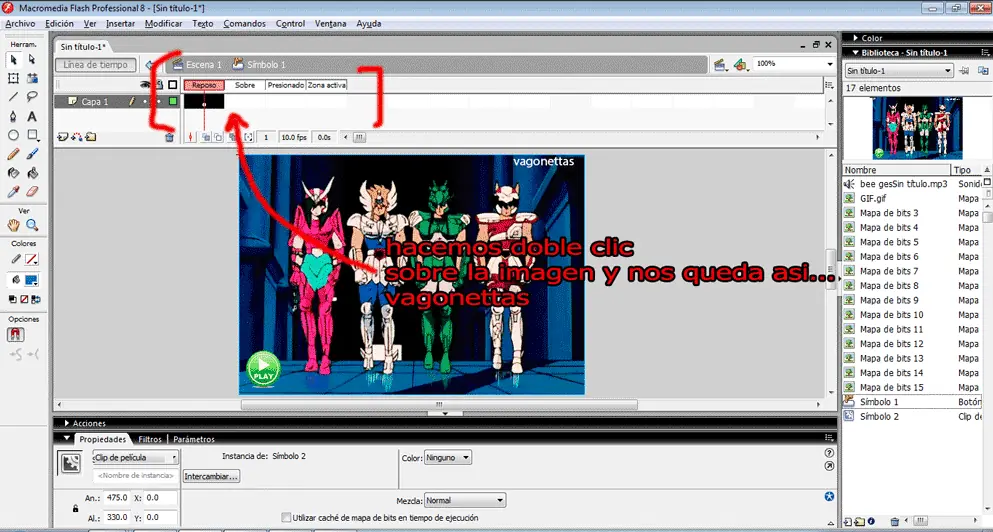The width and height of the screenshot is (993, 532).
Task: Switch to the Filtros tab
Action: (x=150, y=439)
